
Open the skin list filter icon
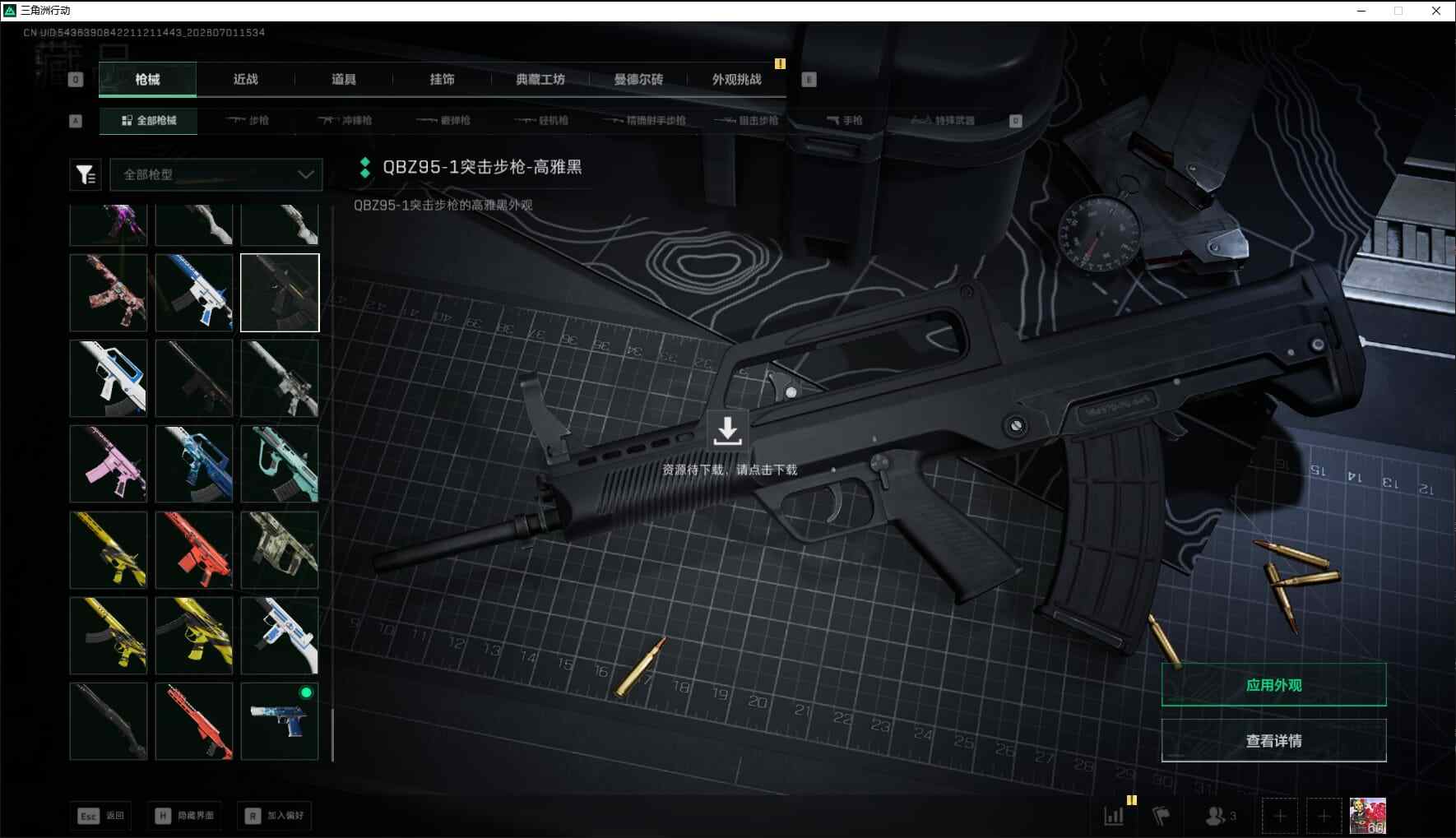[x=86, y=174]
